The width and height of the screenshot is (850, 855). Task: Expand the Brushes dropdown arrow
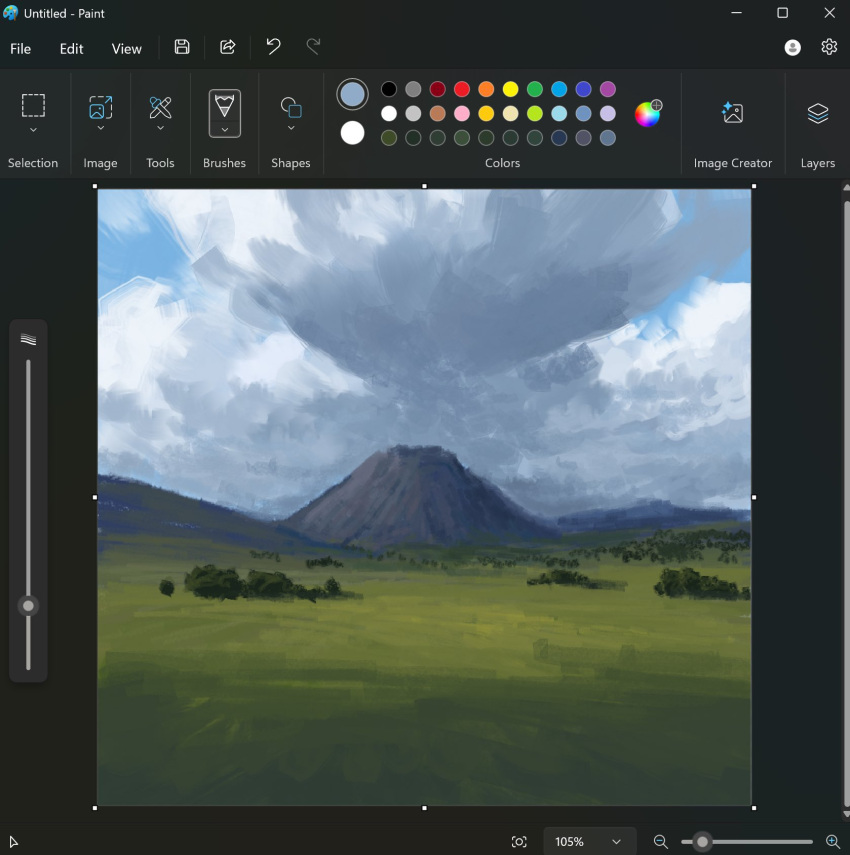(223, 131)
